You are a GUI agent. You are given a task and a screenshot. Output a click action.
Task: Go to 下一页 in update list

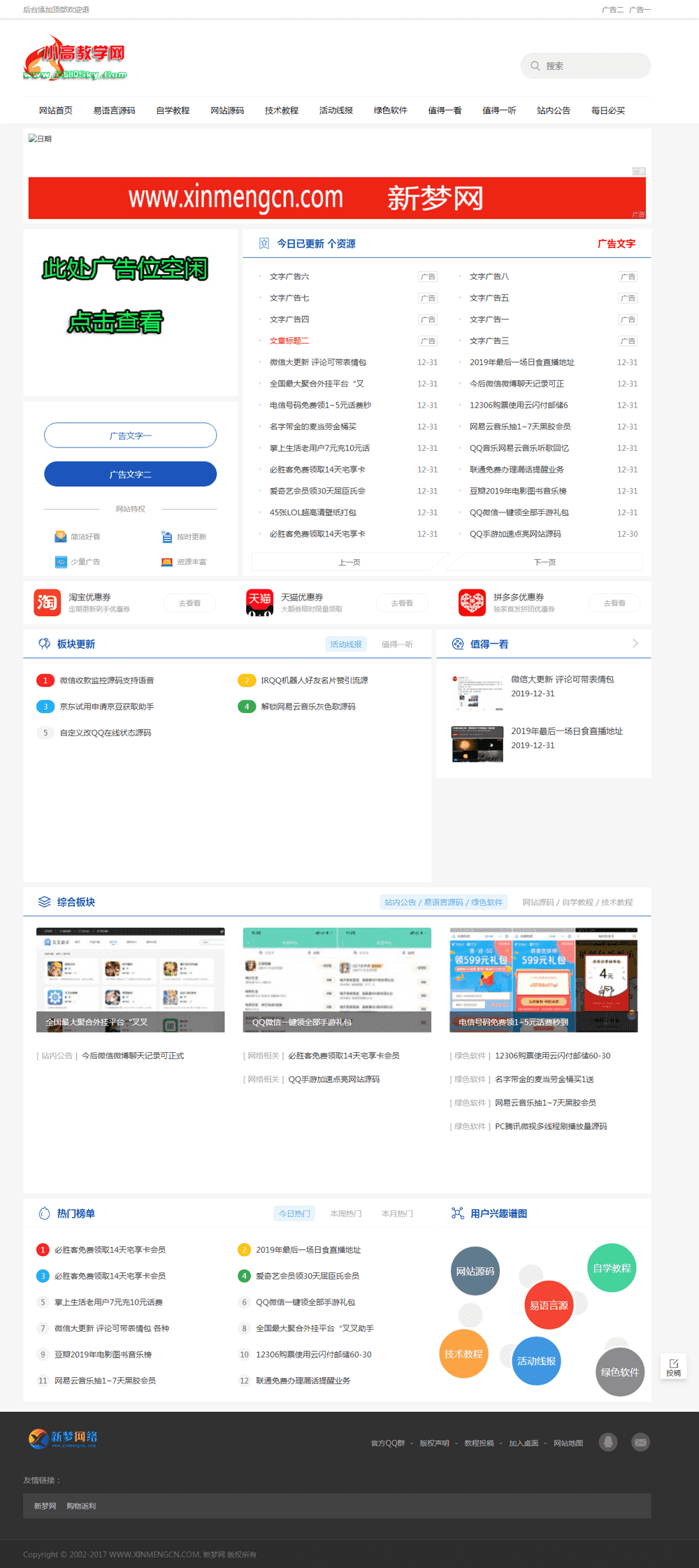pyautogui.click(x=545, y=562)
